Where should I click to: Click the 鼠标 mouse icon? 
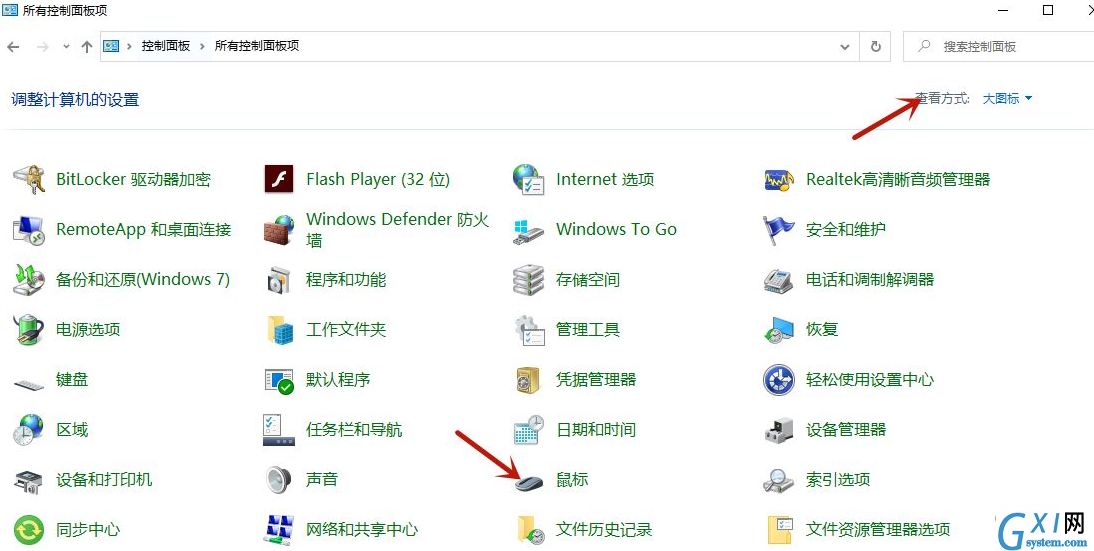pos(528,483)
